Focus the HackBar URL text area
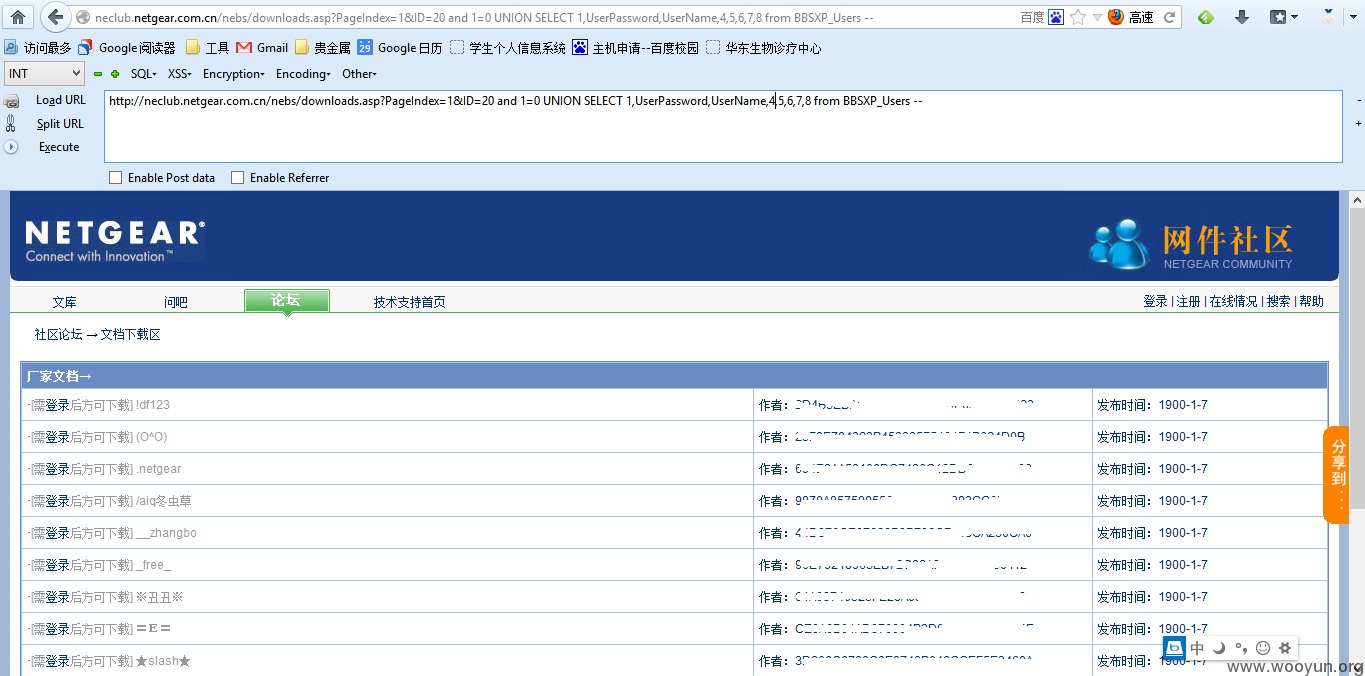 pyautogui.click(x=723, y=126)
